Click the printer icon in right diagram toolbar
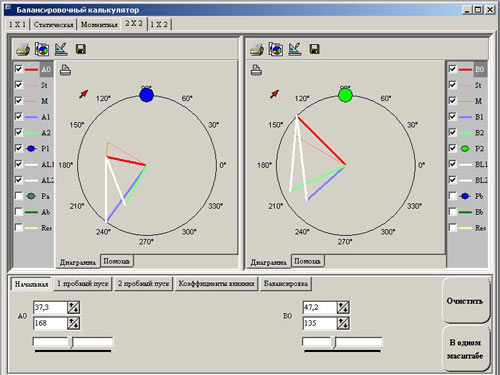The image size is (500, 375). click(x=257, y=49)
